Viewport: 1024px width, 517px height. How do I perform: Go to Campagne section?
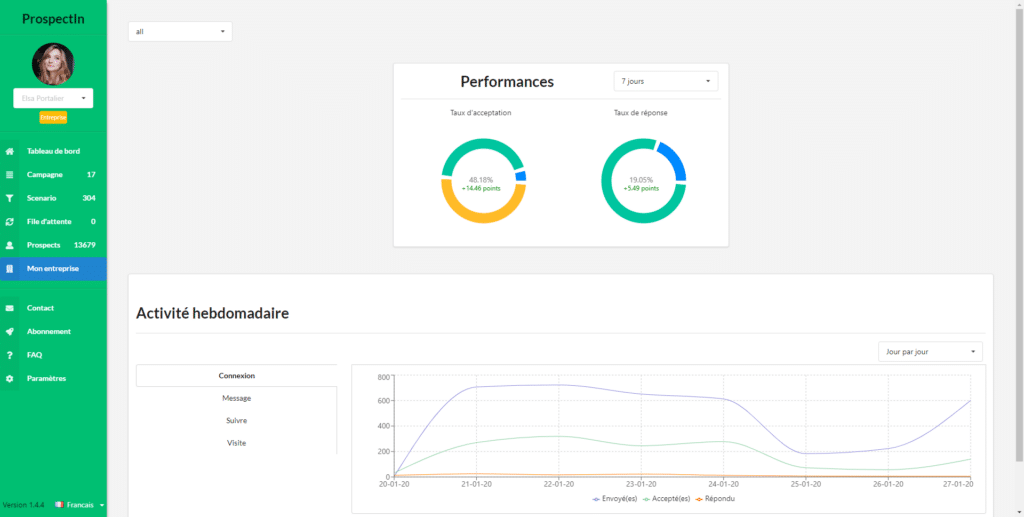point(54,175)
